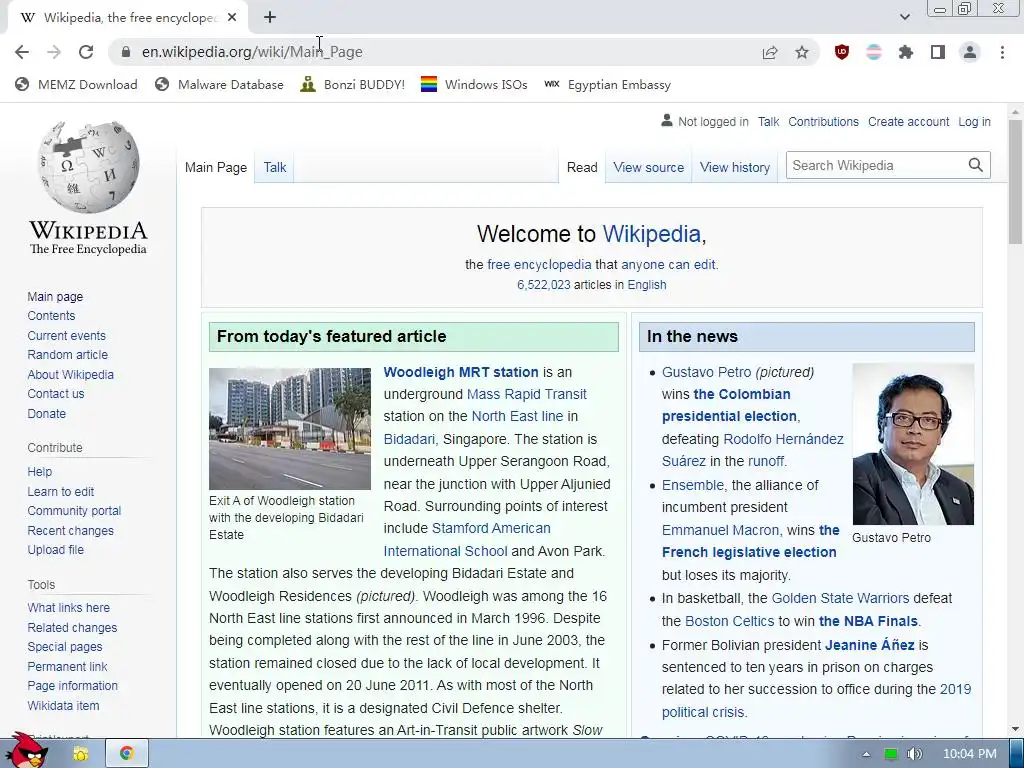Click the Log in link
The width and height of the screenshot is (1024, 768).
[974, 122]
